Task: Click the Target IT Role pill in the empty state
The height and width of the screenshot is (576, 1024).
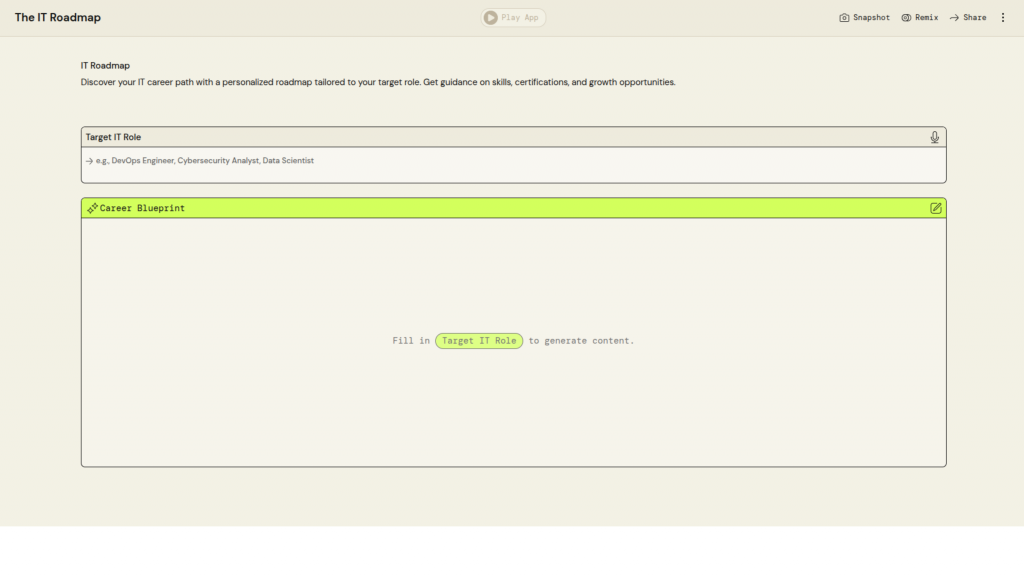Action: pos(479,341)
